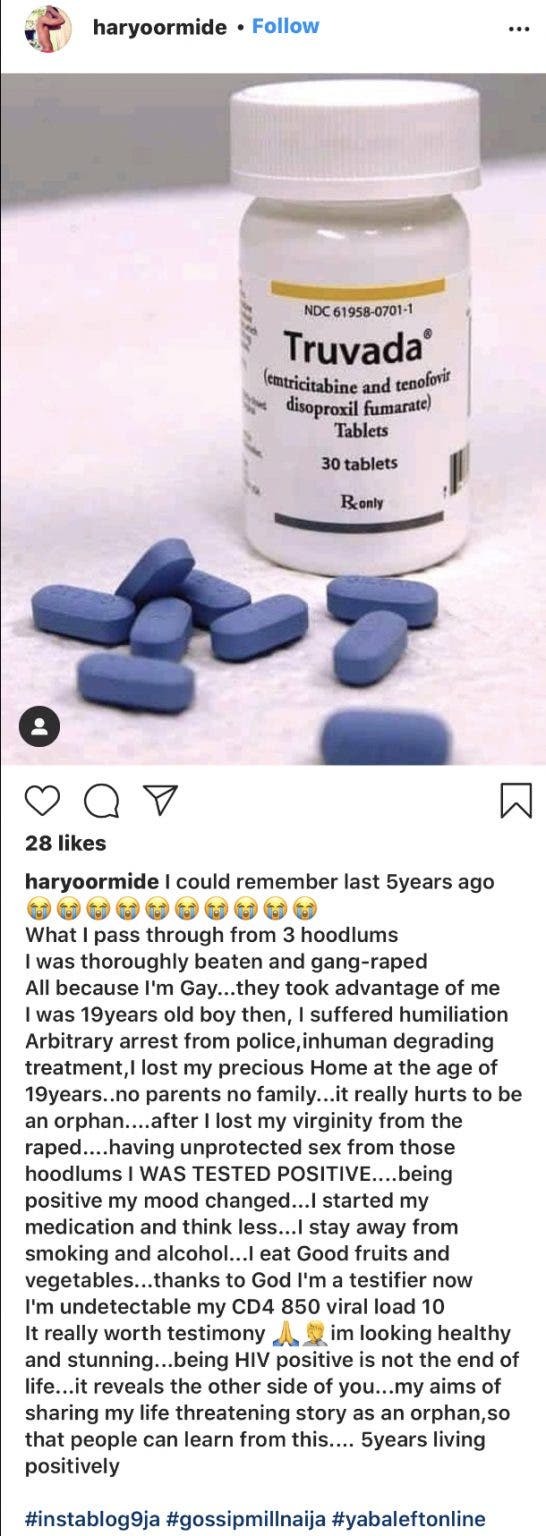This screenshot has width=546, height=1536.
Task: Tap the crying emoji row in caption
Action: [173, 910]
